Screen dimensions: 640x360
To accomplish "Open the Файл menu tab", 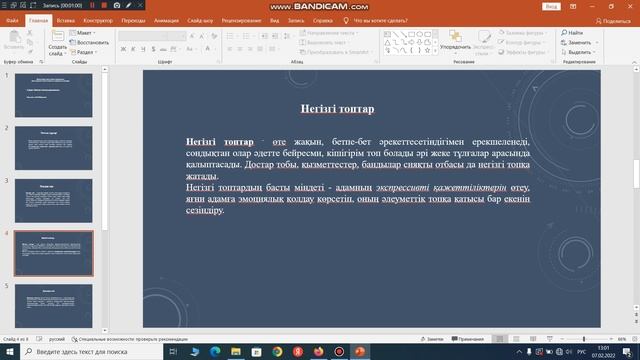I will [x=12, y=20].
